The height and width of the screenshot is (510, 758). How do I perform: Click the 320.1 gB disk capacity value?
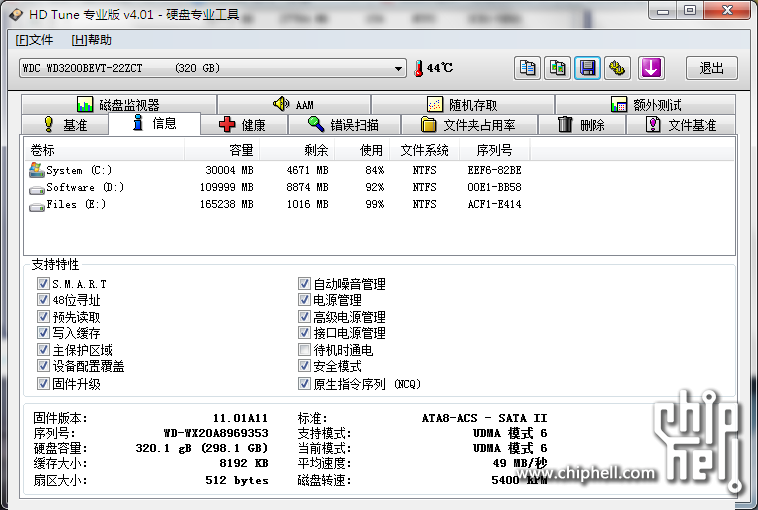pos(202,448)
